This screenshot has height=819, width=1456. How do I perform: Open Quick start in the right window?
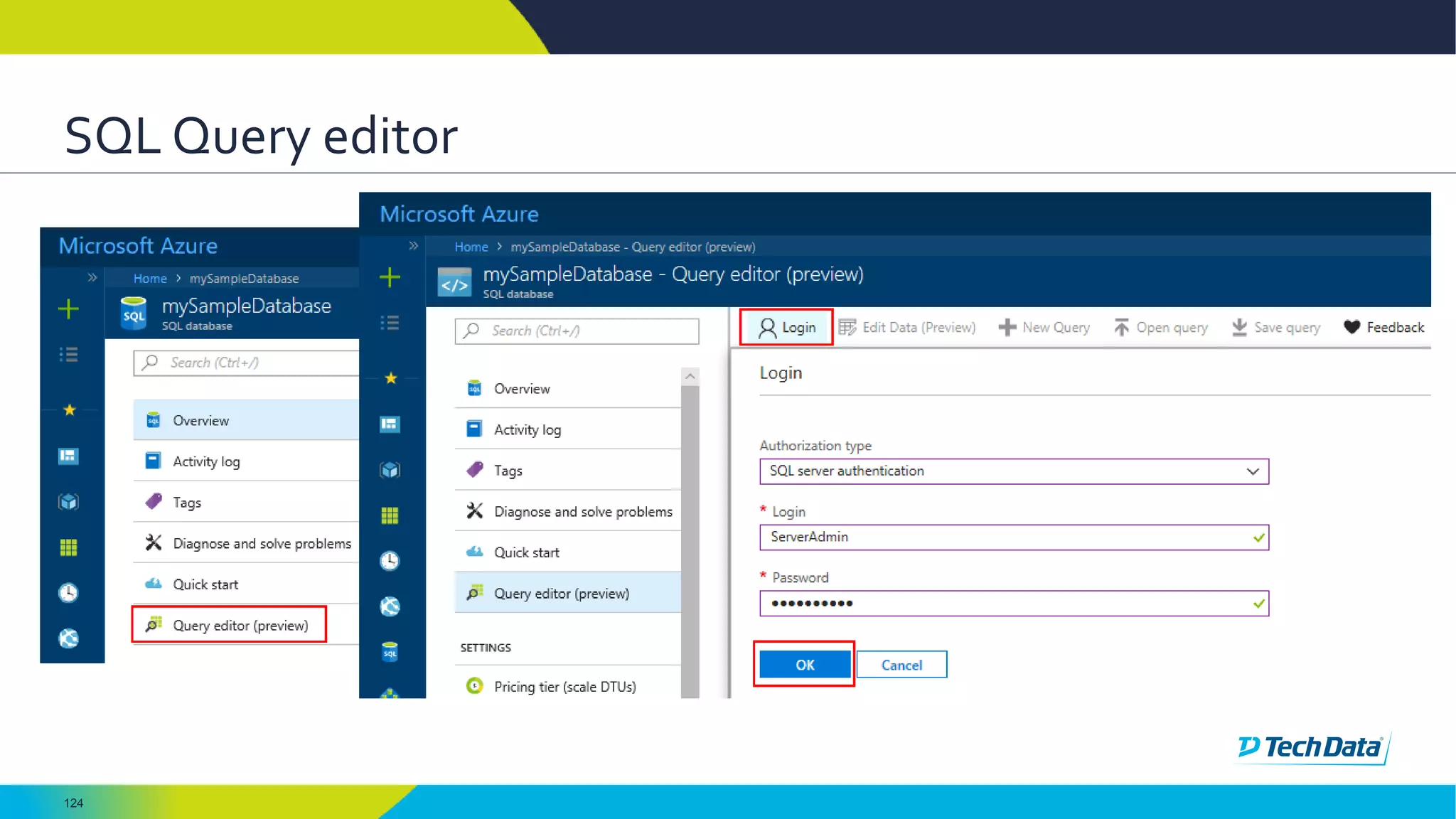click(567, 552)
